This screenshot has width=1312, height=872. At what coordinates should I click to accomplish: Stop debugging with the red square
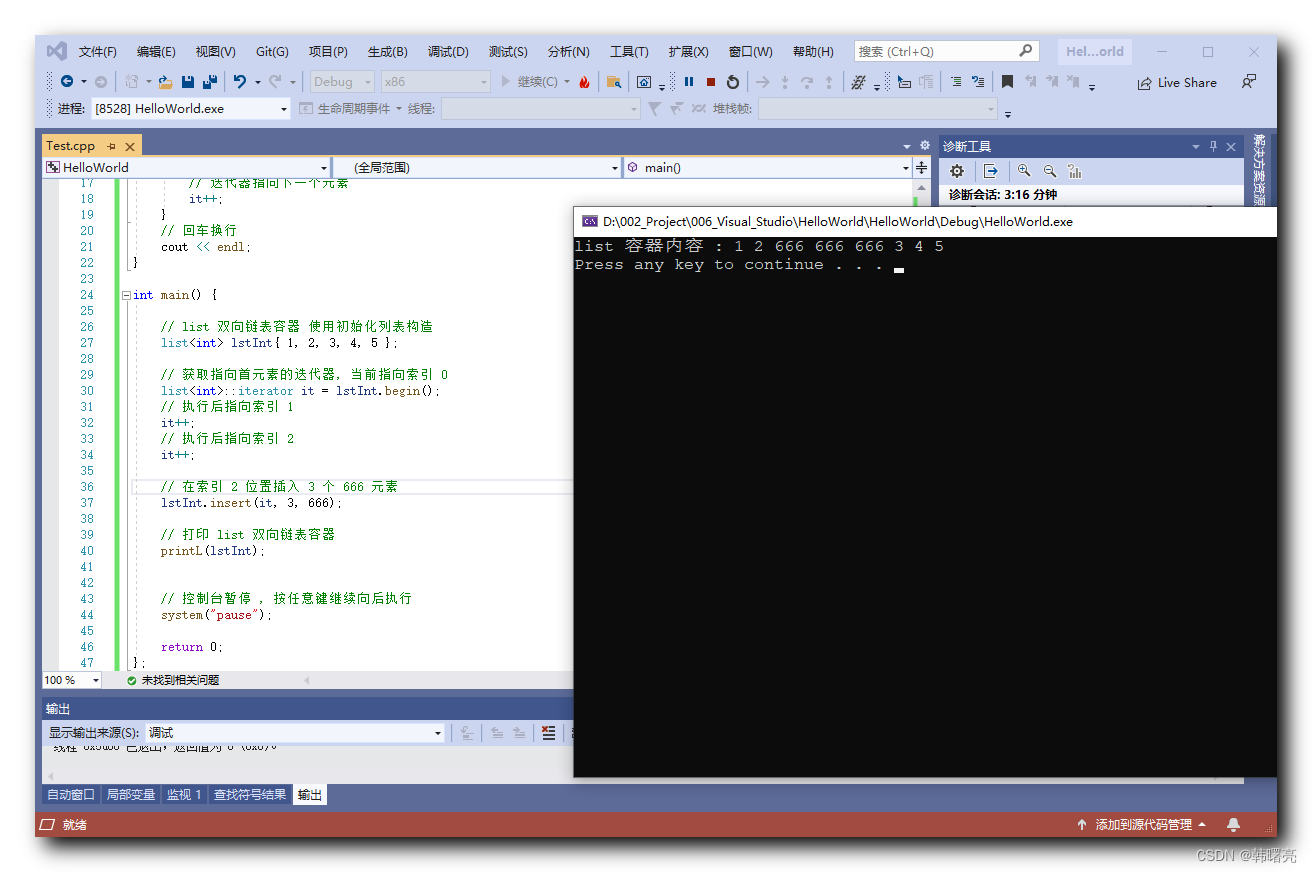pyautogui.click(x=711, y=82)
